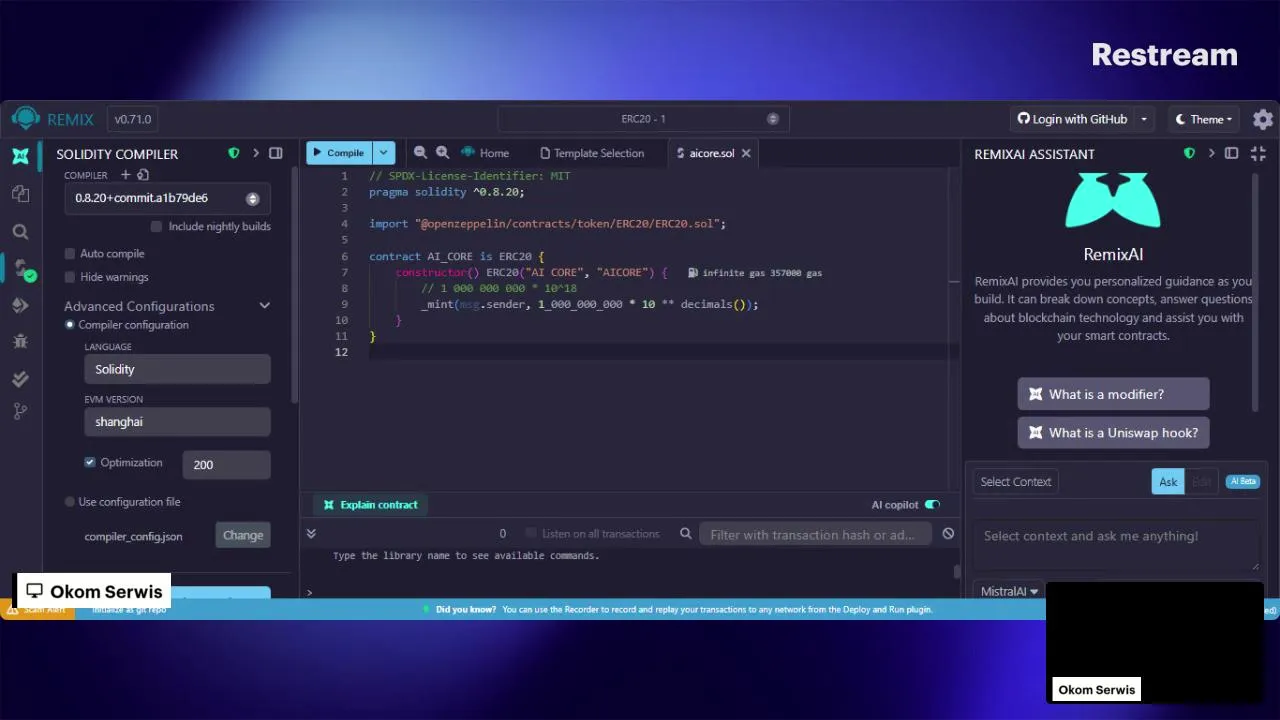Image resolution: width=1280 pixels, height=720 pixels.
Task: Open Search in files sidebar icon
Action: [x=20, y=231]
